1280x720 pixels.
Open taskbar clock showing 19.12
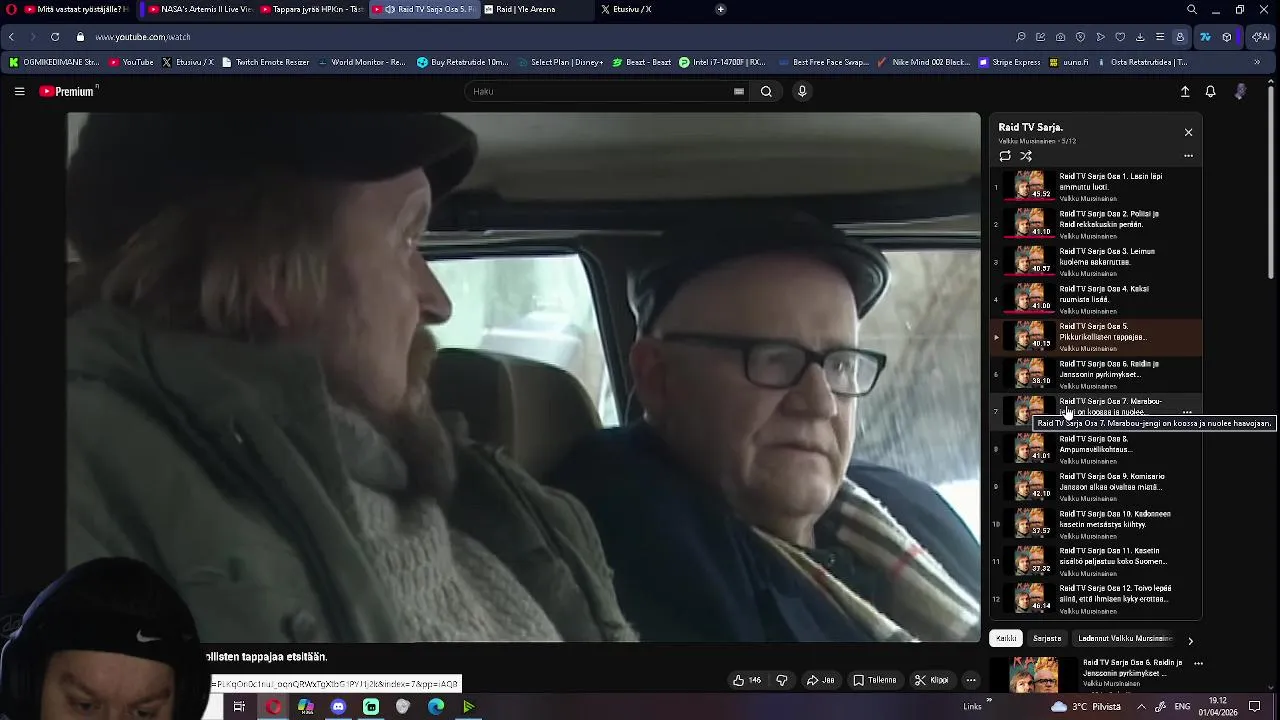coord(1218,706)
